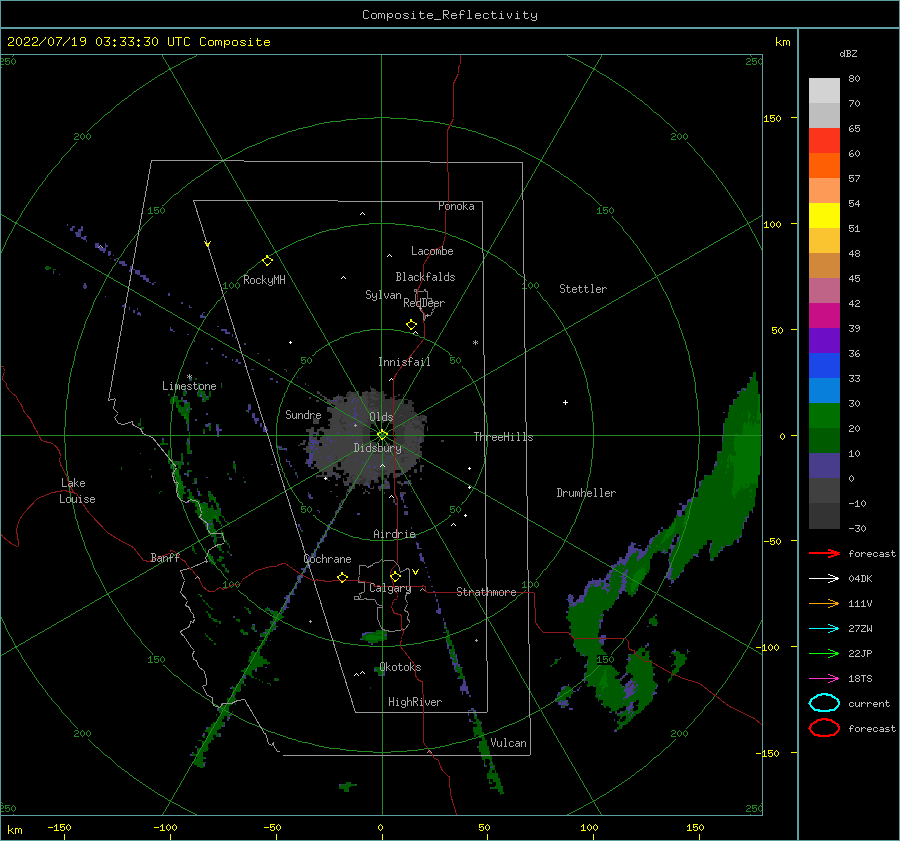
Task: Click the Sylvan label
Action: 383,295
